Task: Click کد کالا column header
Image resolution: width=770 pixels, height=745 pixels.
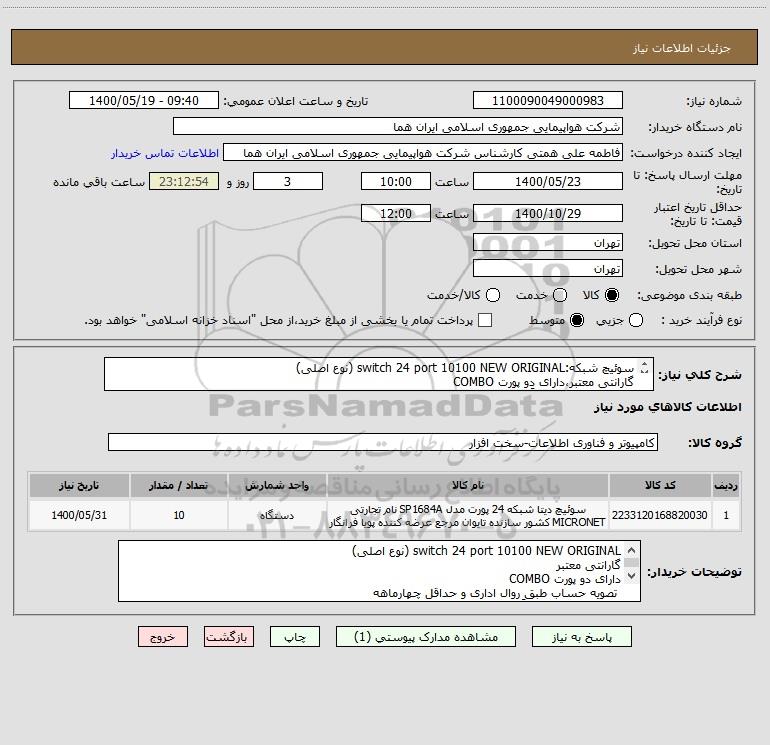Action: click(x=660, y=485)
